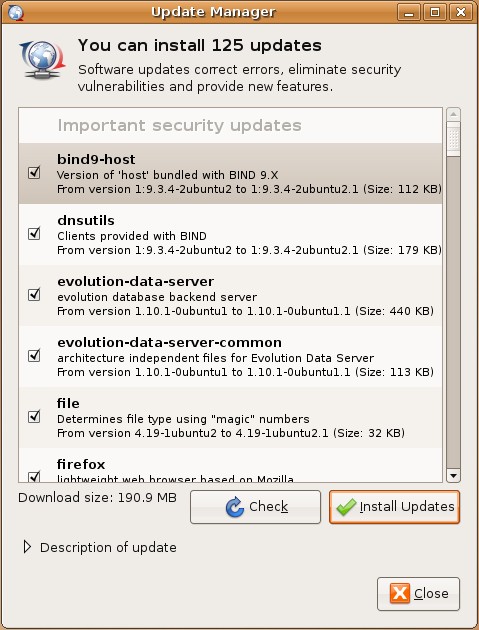Toggle the file package checkbox
This screenshot has width=479, height=630.
click(x=34, y=417)
